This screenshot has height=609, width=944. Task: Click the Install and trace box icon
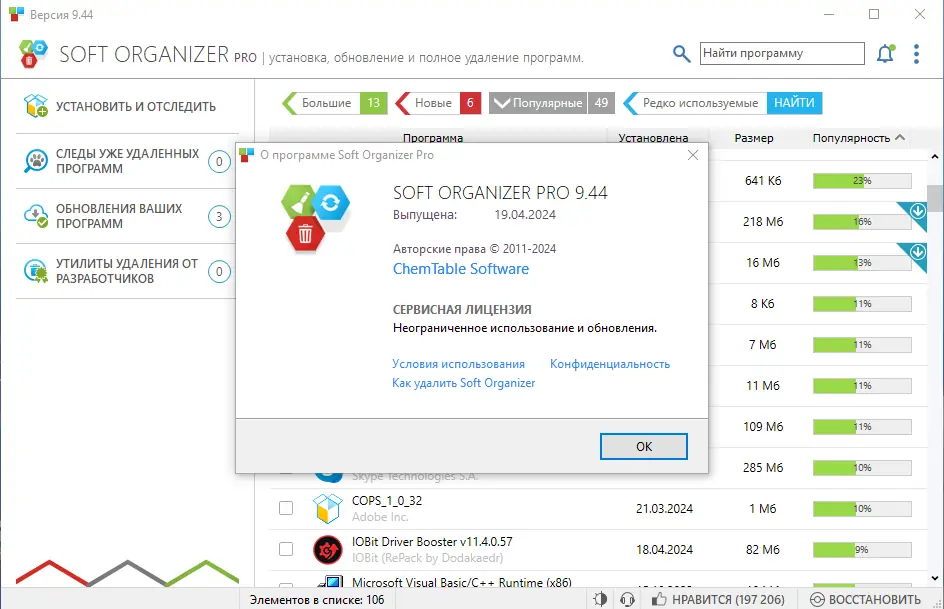click(x=36, y=105)
